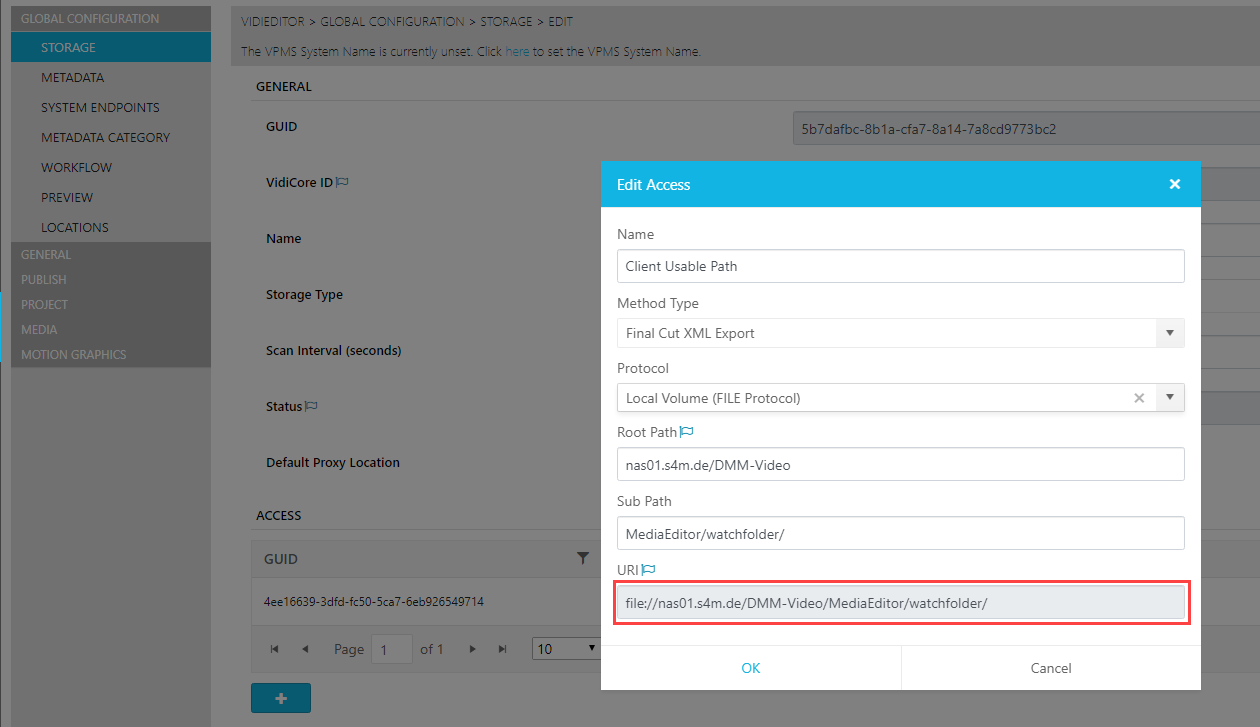Expand the Motion Graphics section
Screen dimensions: 1260x727
(x=73, y=354)
